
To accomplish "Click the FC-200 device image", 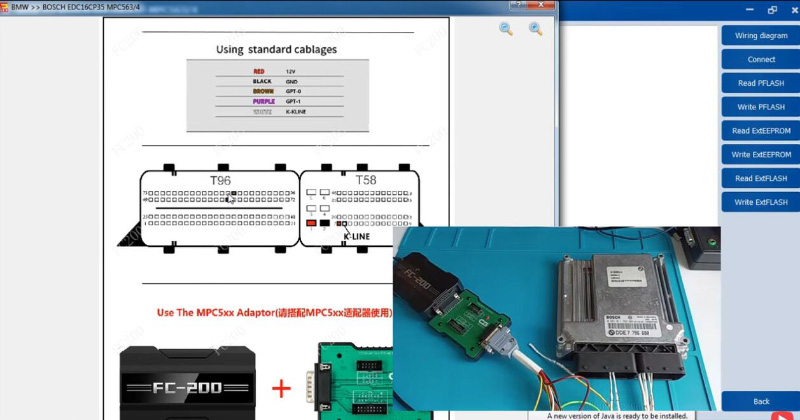I will point(187,383).
